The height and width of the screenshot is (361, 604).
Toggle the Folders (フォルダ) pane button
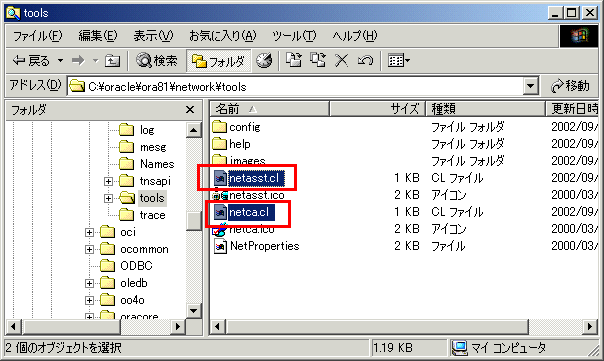[x=218, y=60]
